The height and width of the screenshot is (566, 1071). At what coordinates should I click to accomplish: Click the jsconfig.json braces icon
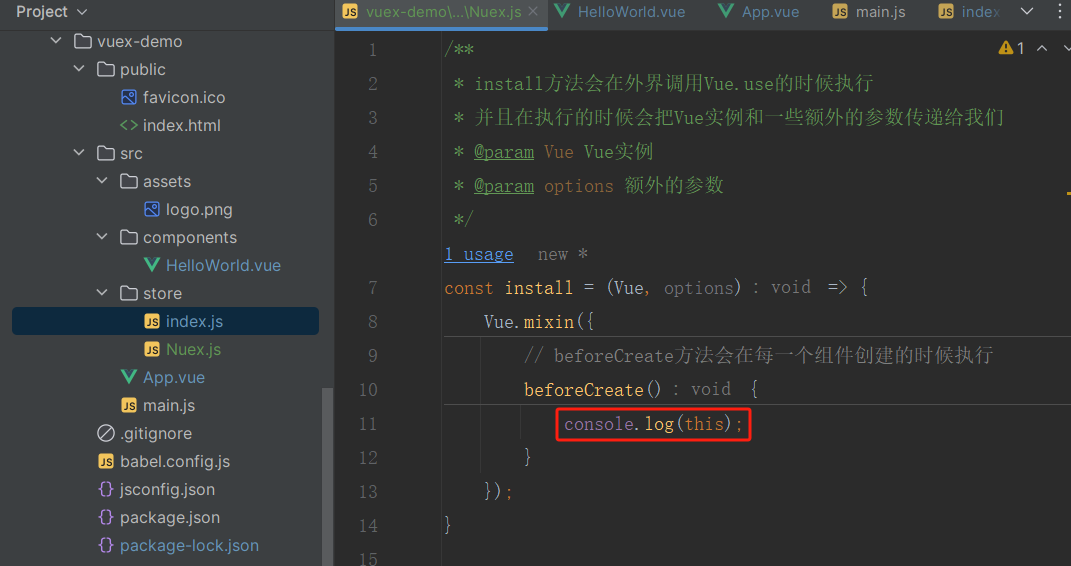click(x=106, y=490)
